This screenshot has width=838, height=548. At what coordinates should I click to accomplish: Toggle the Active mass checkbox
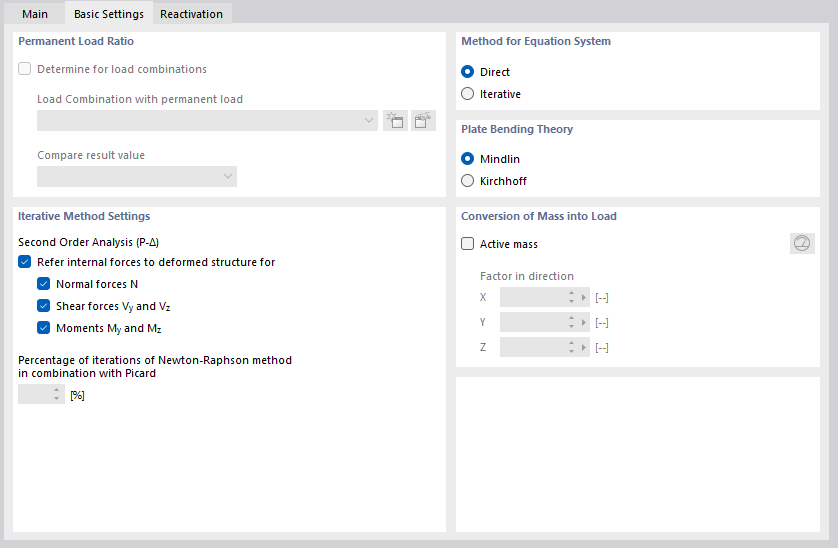pos(467,244)
